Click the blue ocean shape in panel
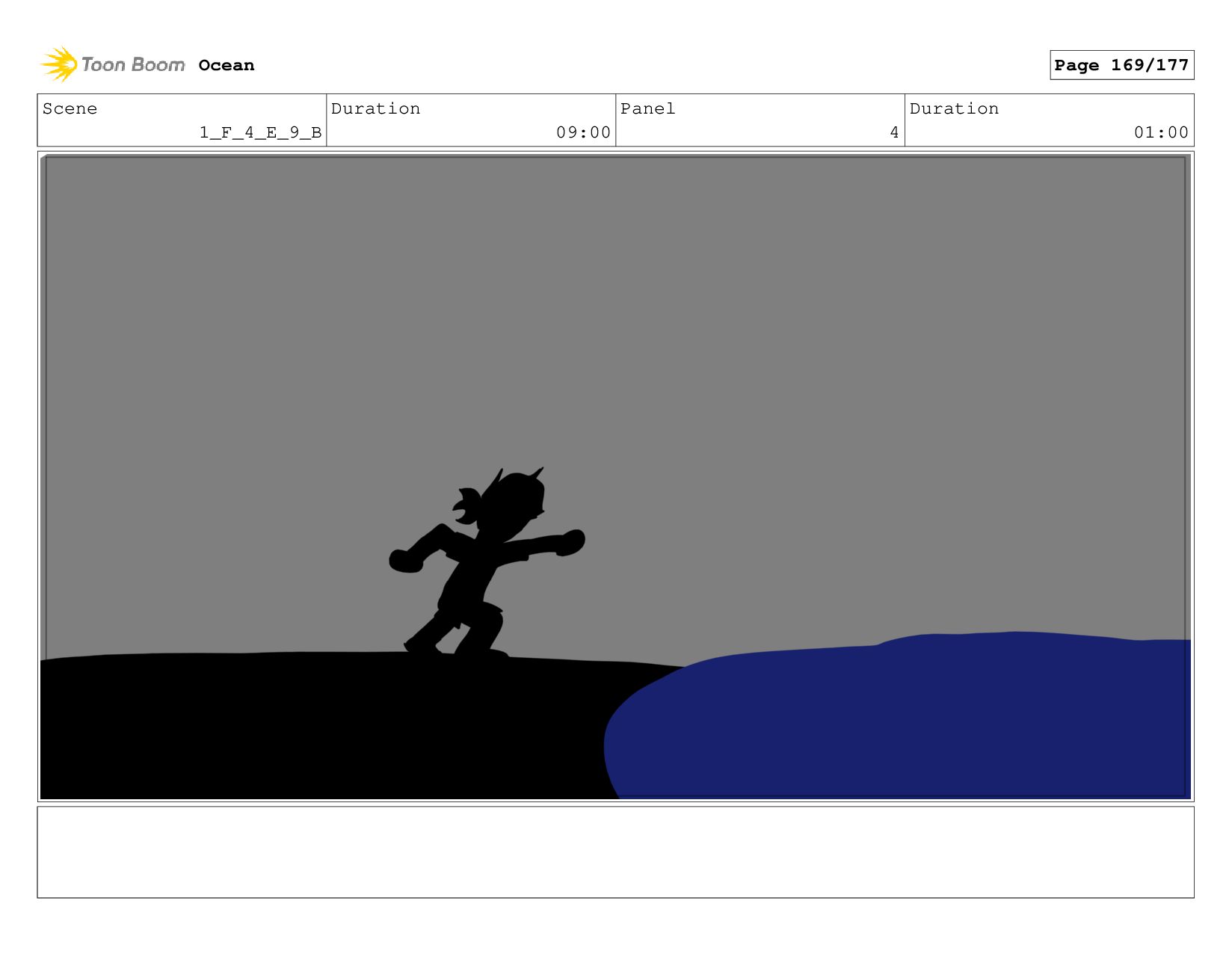Viewport: 1232px width, 954px height. [897, 715]
